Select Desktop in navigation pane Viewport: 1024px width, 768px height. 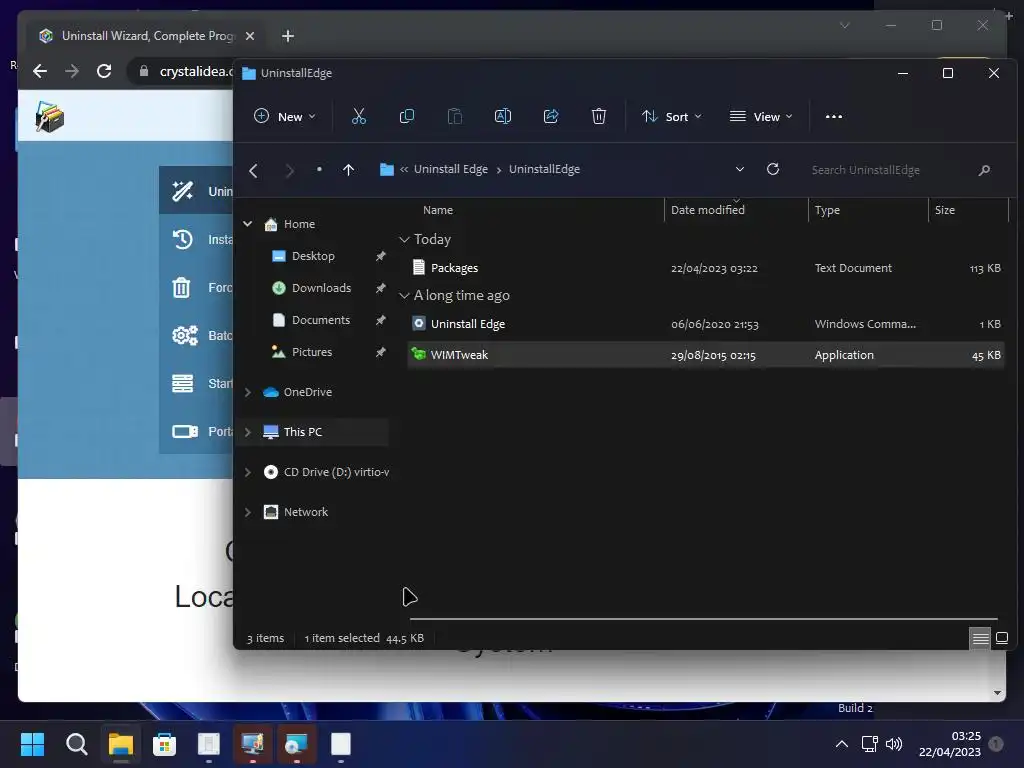pos(313,256)
